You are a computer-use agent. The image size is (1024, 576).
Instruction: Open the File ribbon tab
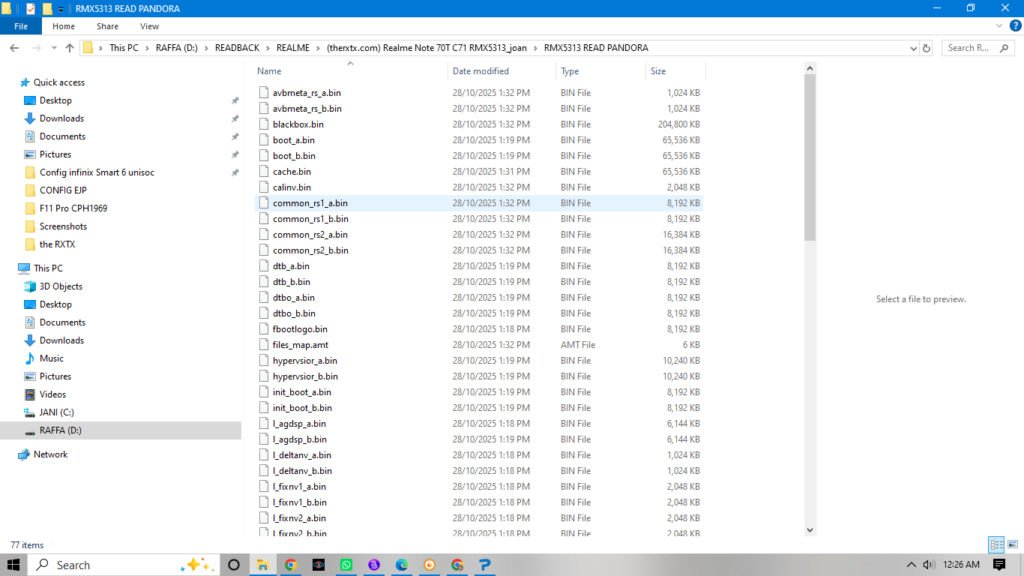(x=21, y=26)
